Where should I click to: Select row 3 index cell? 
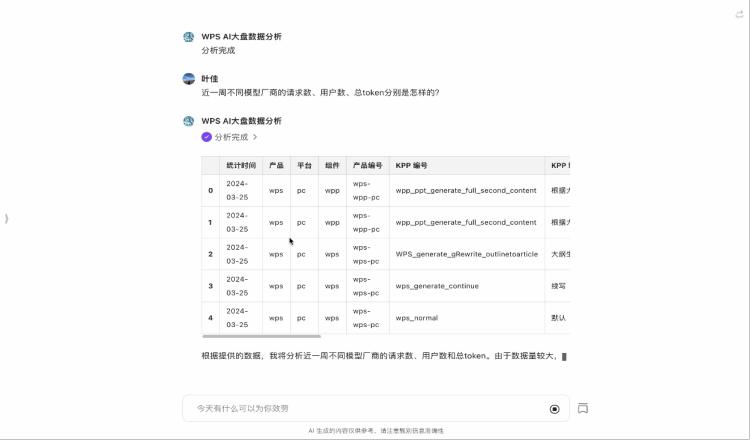[x=210, y=286]
